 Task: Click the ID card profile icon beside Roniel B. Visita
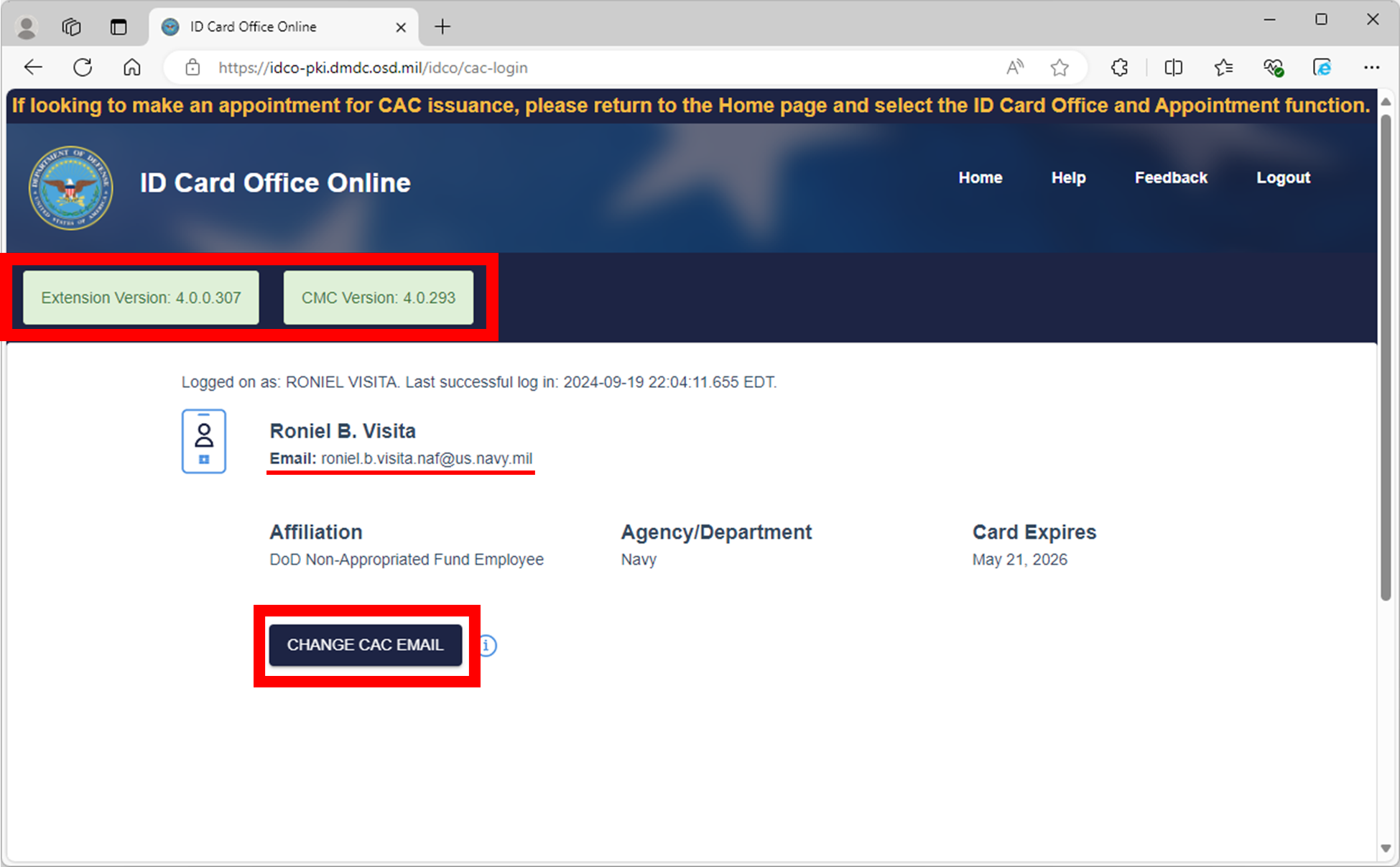pos(204,440)
